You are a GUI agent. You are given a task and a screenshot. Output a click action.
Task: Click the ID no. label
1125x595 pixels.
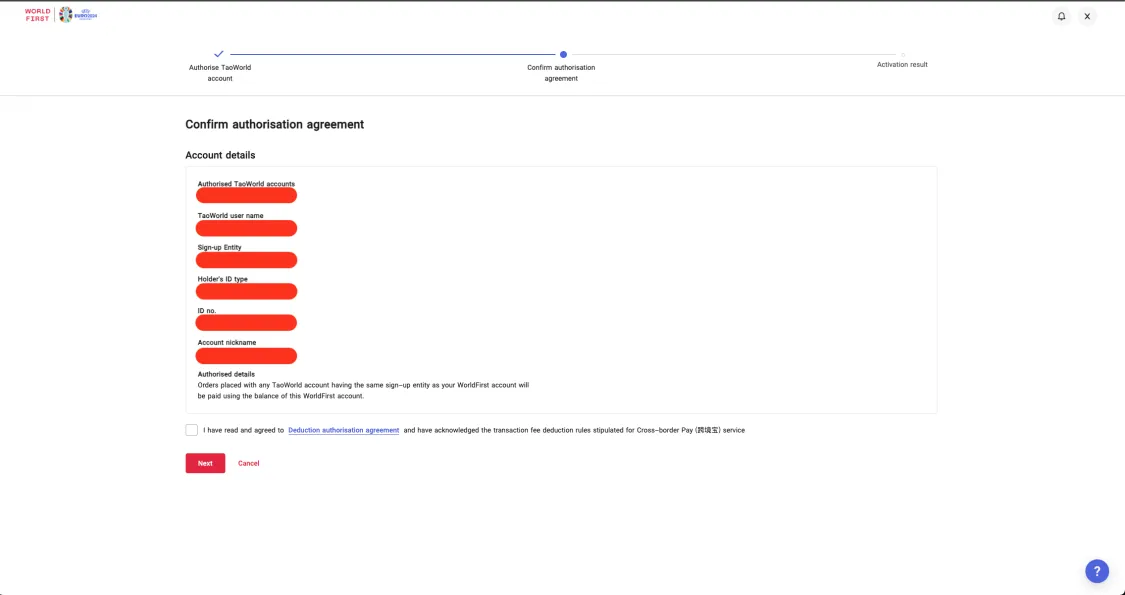click(207, 311)
